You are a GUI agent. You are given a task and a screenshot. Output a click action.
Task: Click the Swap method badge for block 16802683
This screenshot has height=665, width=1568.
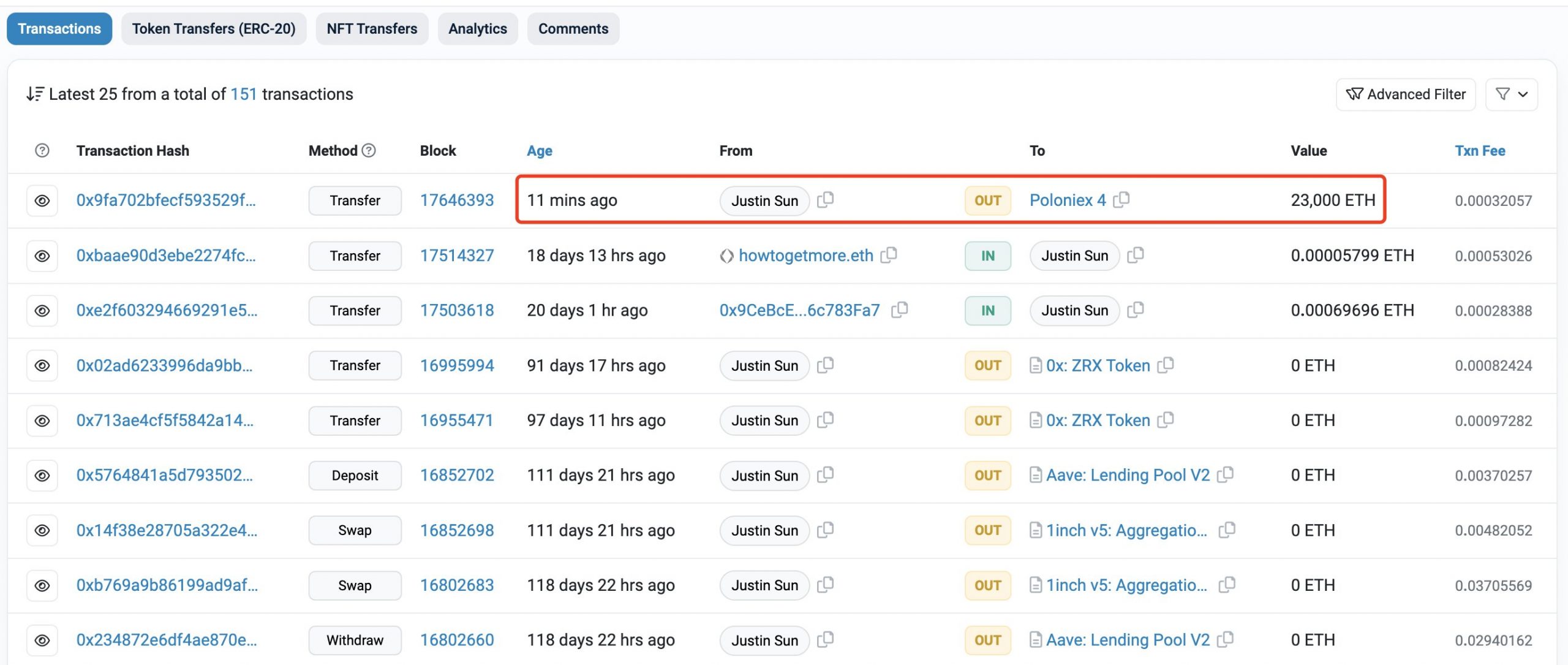[x=355, y=585]
